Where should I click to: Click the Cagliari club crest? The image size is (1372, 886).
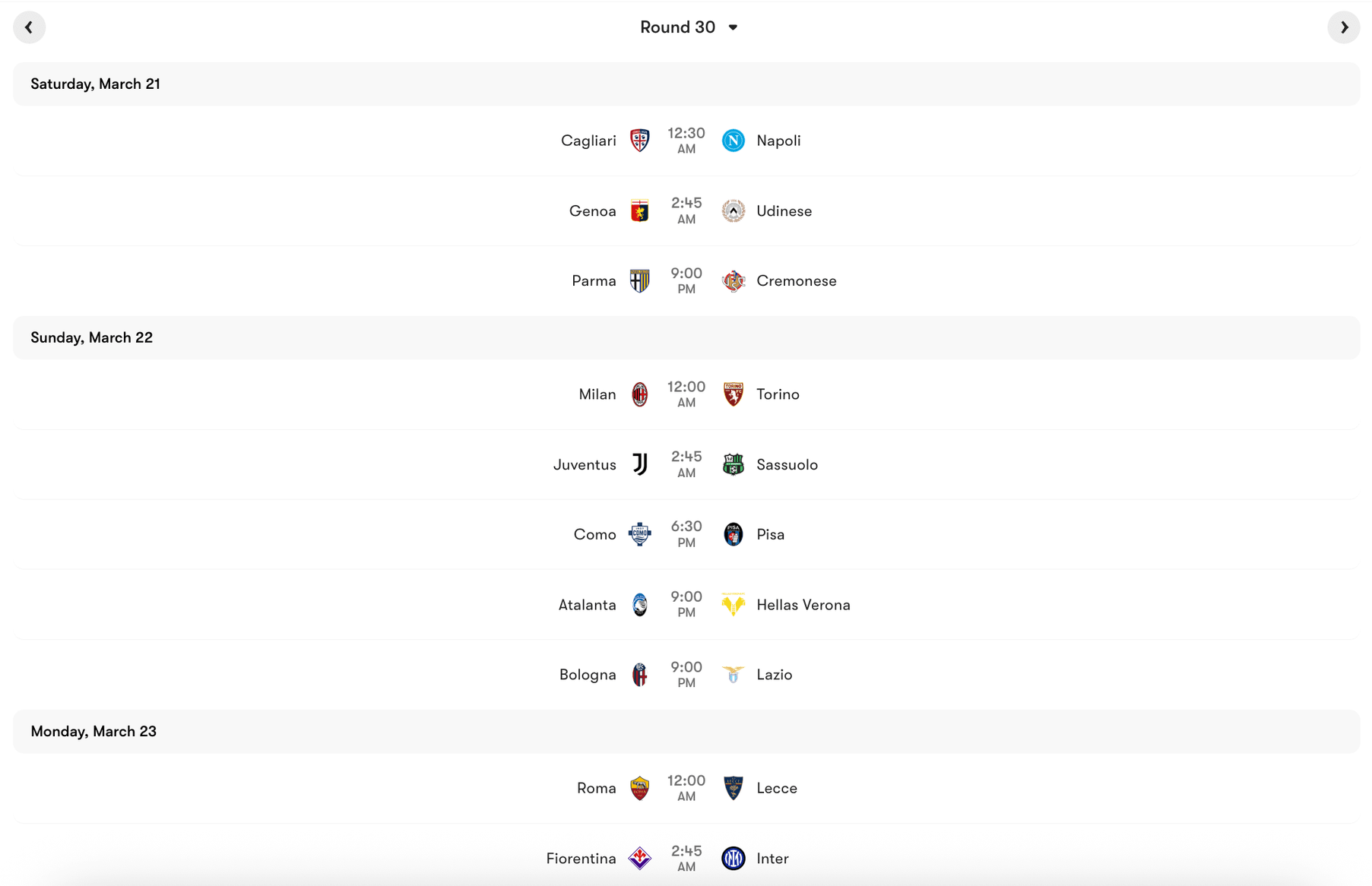[x=640, y=140]
